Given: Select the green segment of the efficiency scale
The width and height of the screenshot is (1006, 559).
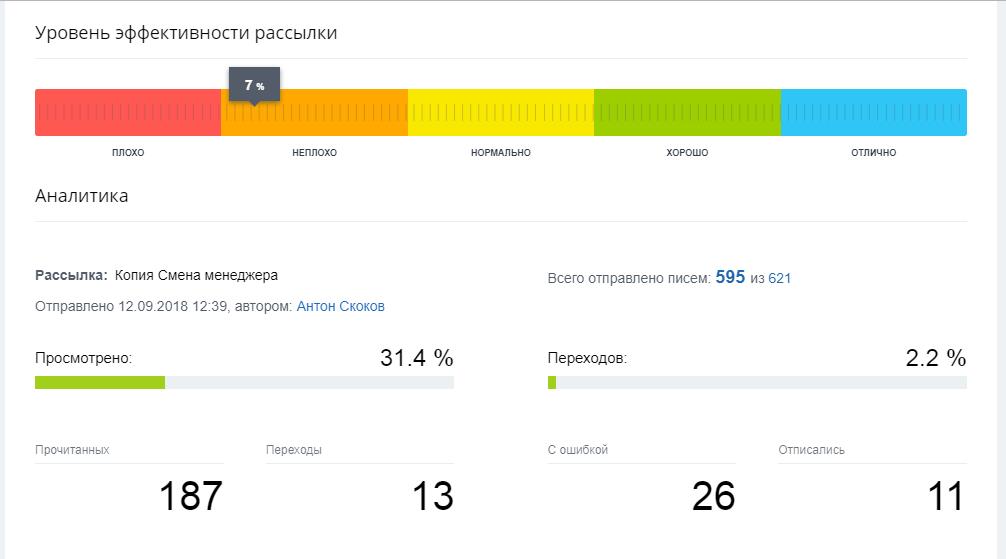Looking at the screenshot, I should (687, 113).
